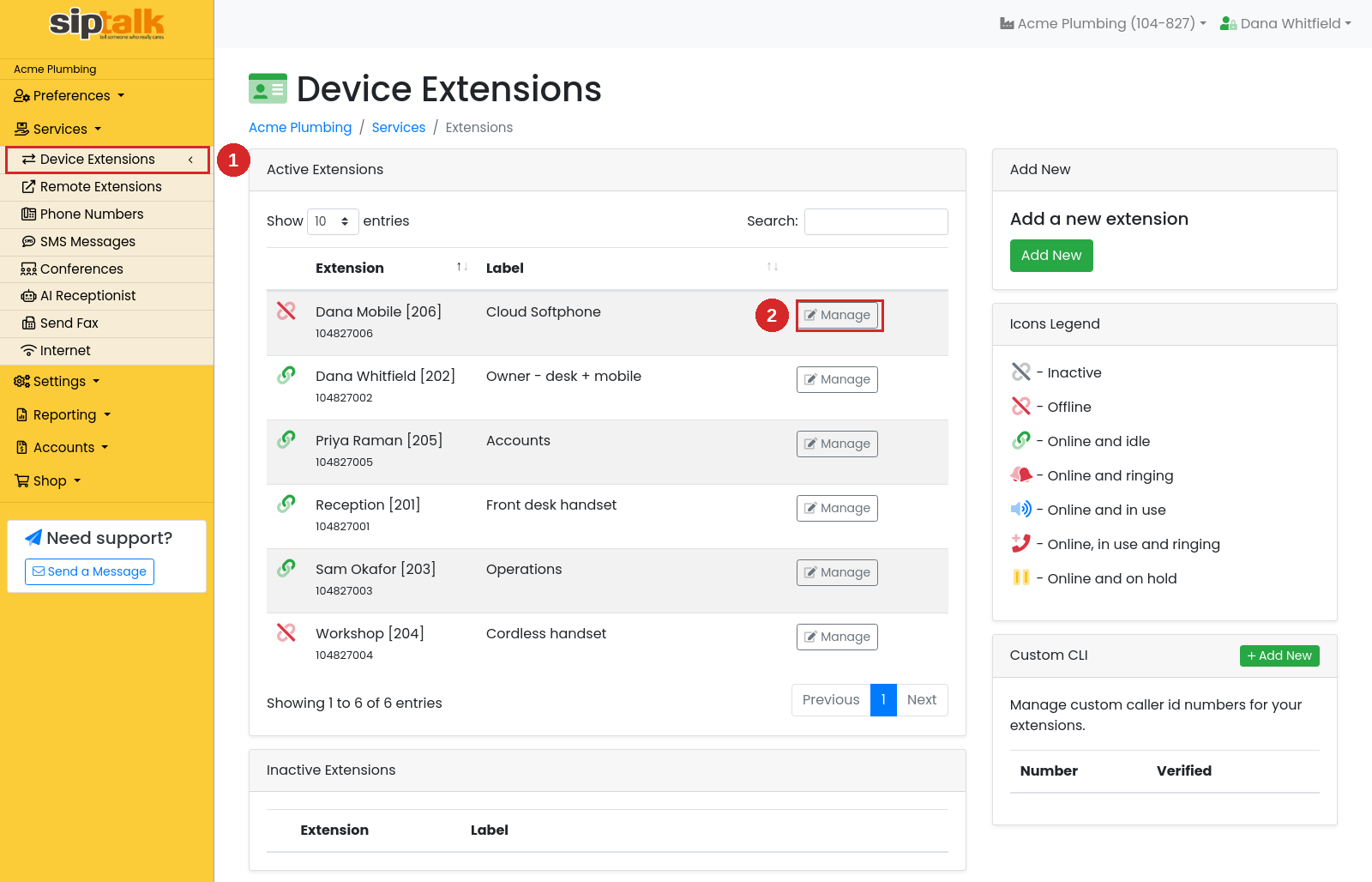Click the Device Extensions page header card icon
Image resolution: width=1372 pixels, height=882 pixels.
click(x=268, y=88)
